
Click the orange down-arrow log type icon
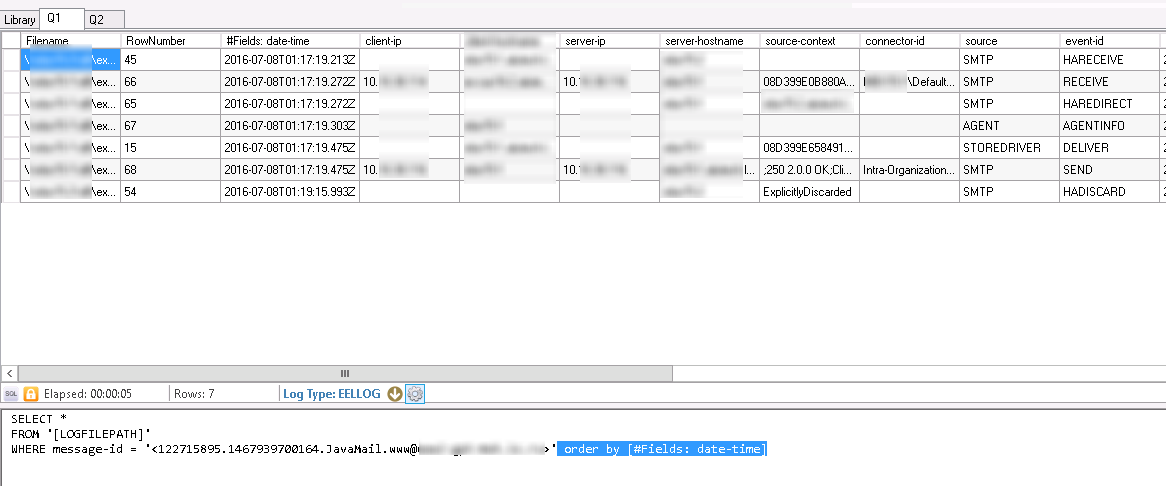(395, 394)
